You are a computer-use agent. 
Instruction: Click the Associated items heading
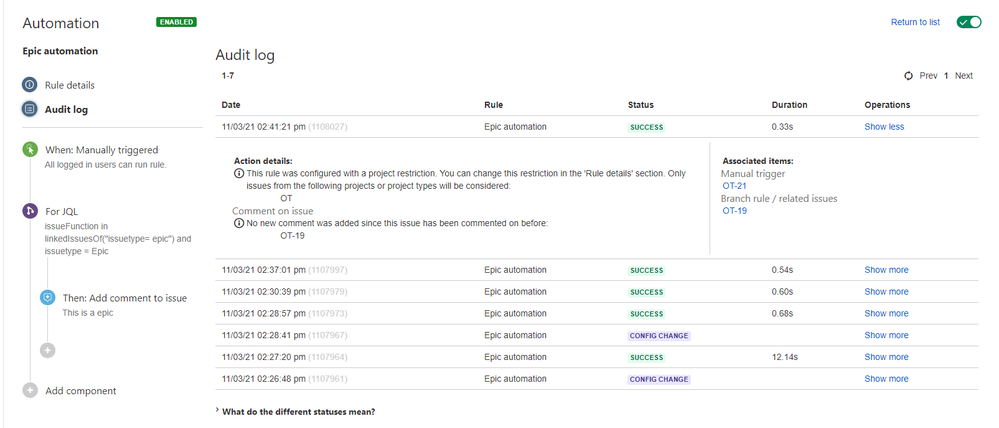758,162
